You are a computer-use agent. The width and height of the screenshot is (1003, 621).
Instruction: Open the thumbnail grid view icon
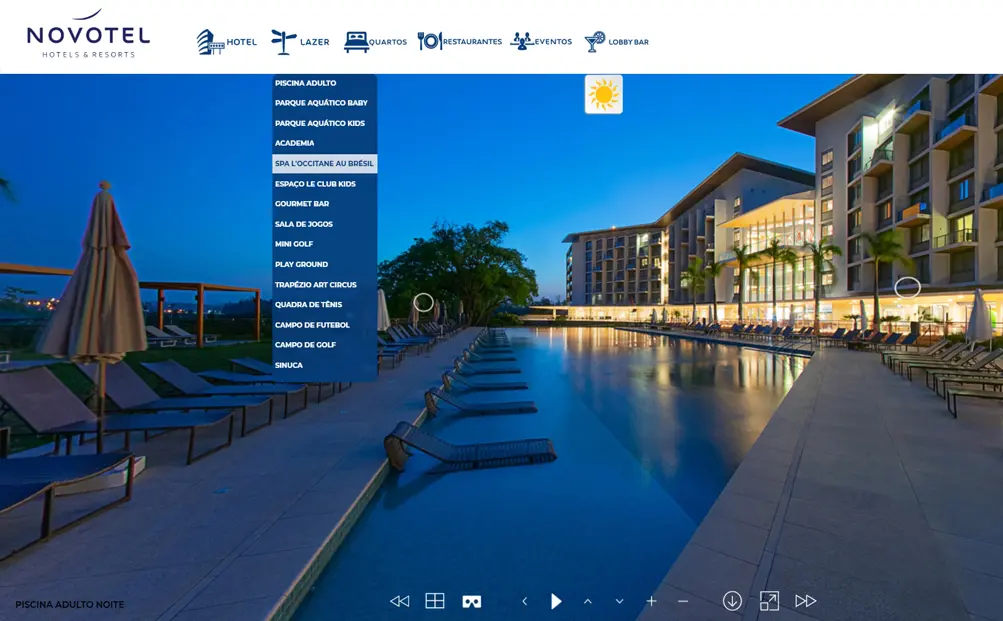point(435,600)
